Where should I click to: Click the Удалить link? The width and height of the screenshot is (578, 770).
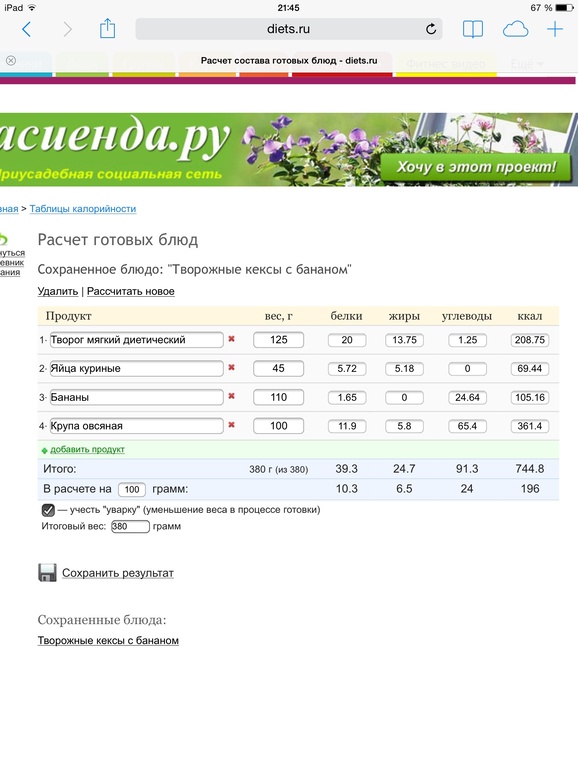(x=58, y=291)
